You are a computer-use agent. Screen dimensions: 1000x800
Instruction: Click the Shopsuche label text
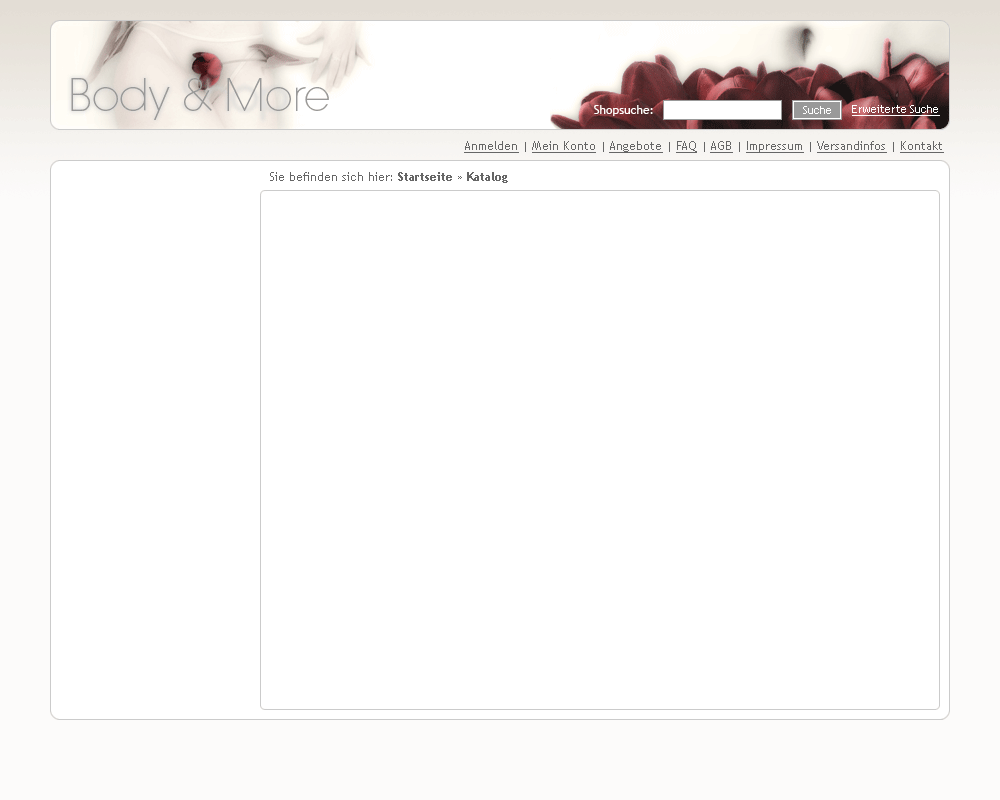(623, 110)
